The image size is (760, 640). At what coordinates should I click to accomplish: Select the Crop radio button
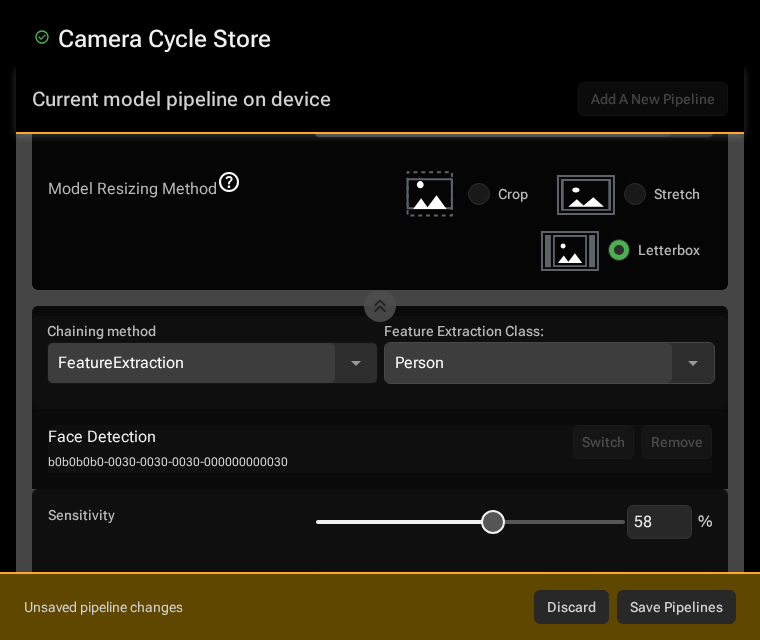coord(479,194)
